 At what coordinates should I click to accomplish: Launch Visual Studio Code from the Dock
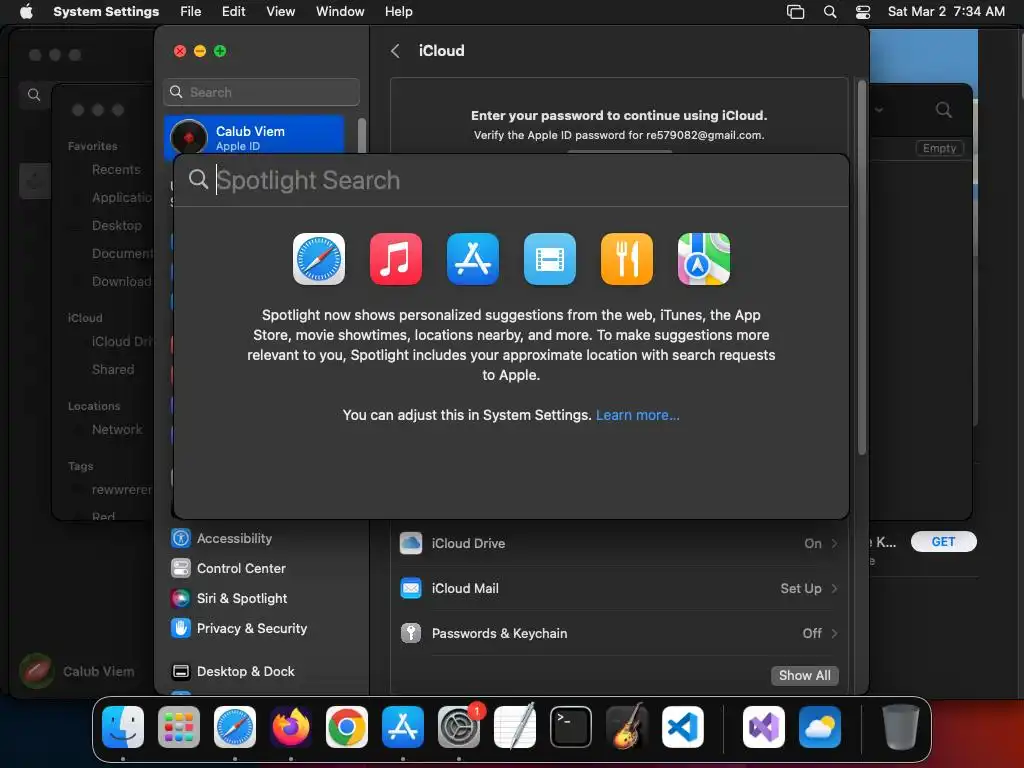click(682, 727)
